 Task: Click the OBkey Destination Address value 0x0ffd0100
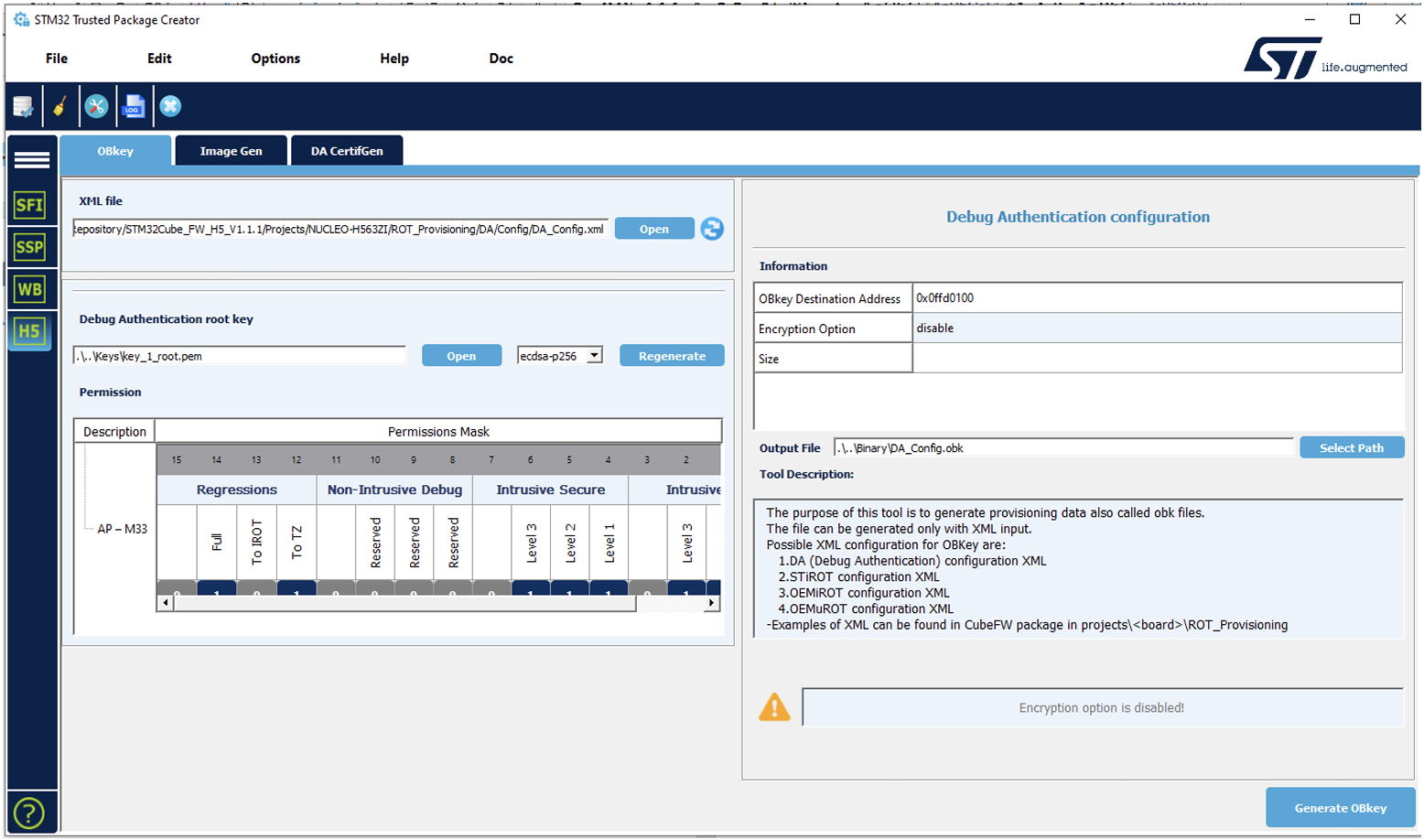pos(1157,298)
